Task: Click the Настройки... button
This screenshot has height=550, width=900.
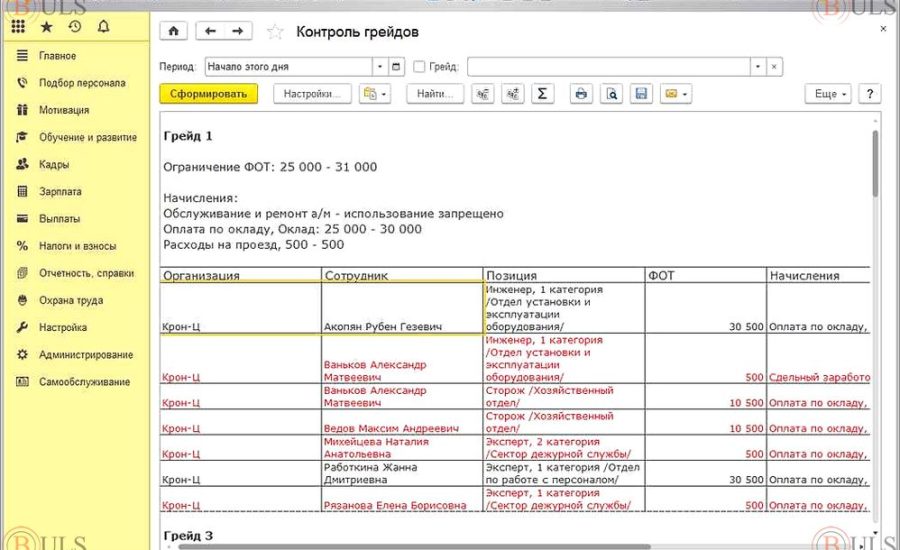Action: click(312, 94)
